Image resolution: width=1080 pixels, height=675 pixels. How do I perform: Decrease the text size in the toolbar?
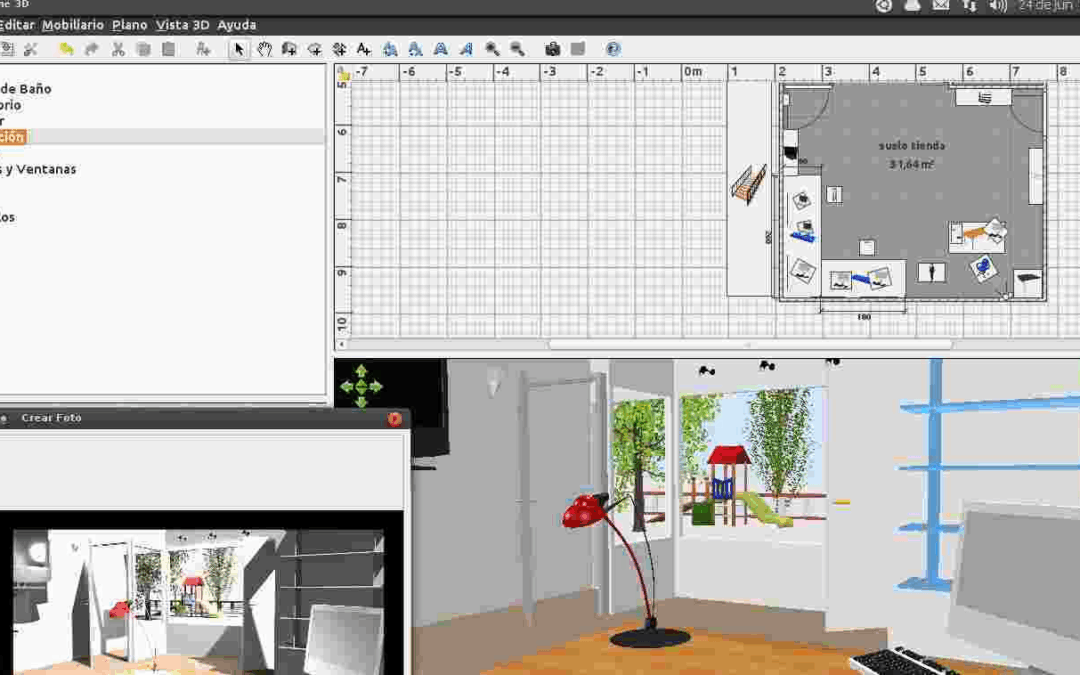tap(415, 49)
